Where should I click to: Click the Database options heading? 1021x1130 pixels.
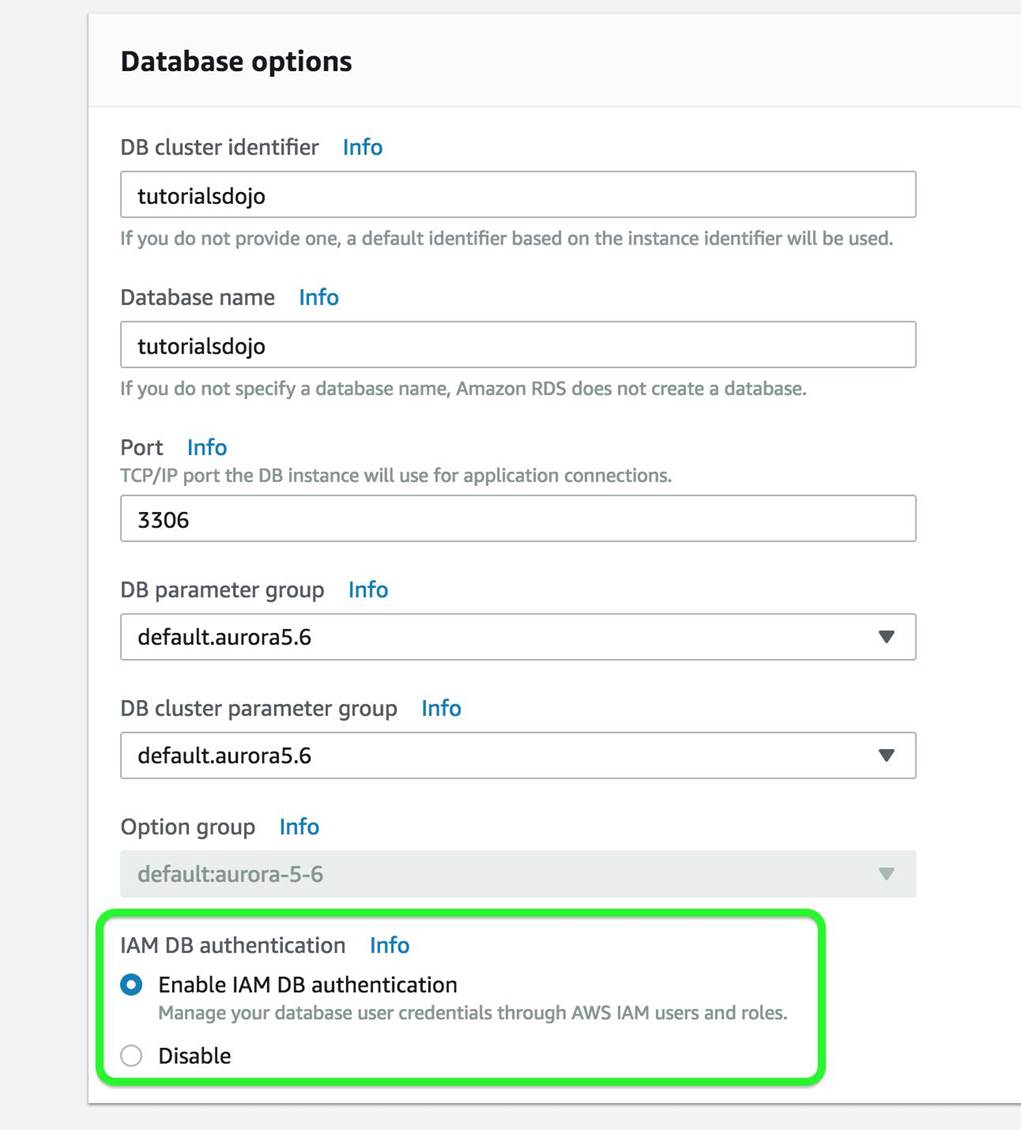click(x=236, y=62)
